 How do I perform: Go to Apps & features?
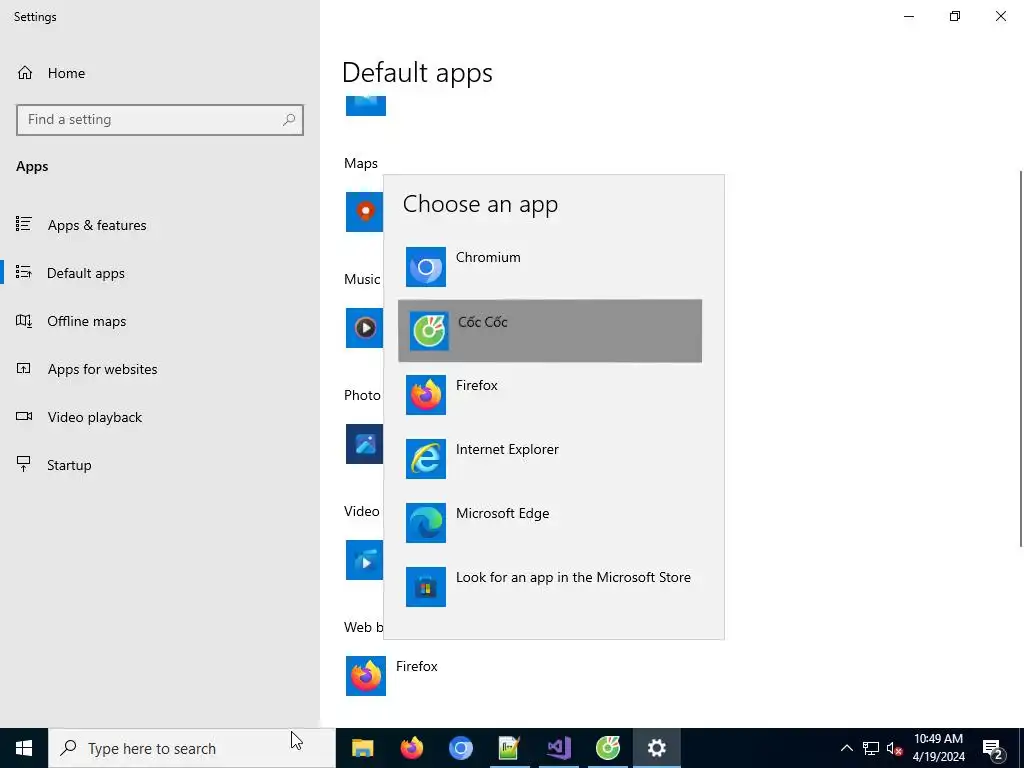click(160, 225)
